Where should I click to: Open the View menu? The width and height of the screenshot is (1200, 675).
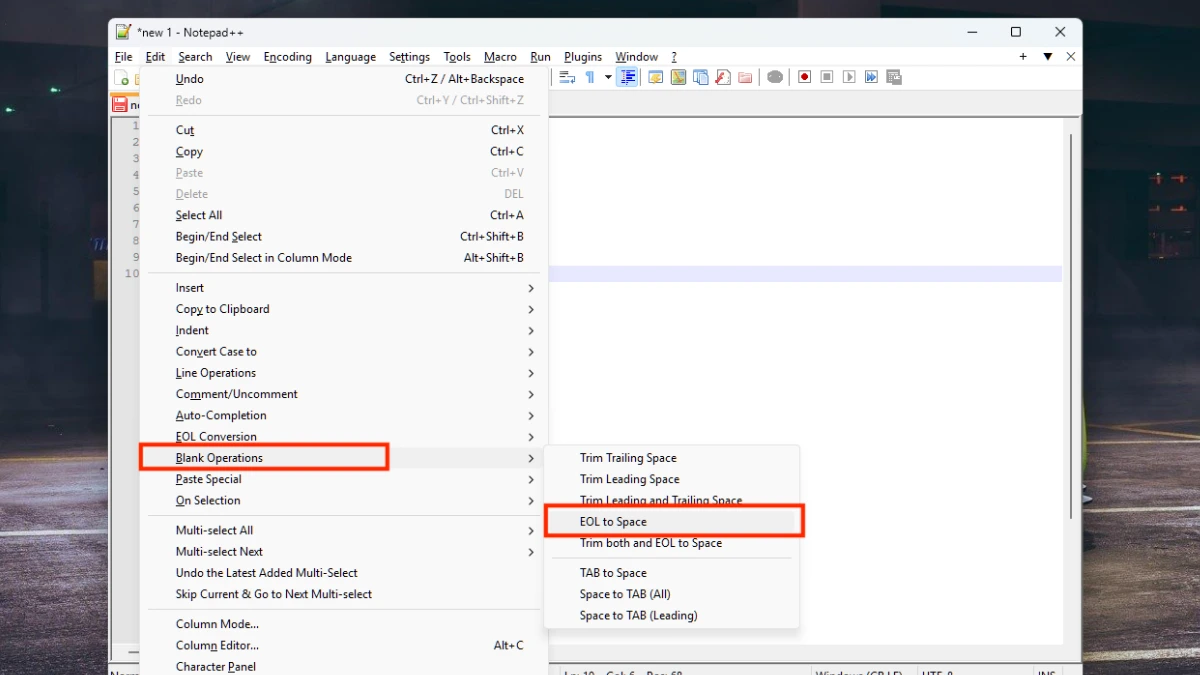(238, 57)
